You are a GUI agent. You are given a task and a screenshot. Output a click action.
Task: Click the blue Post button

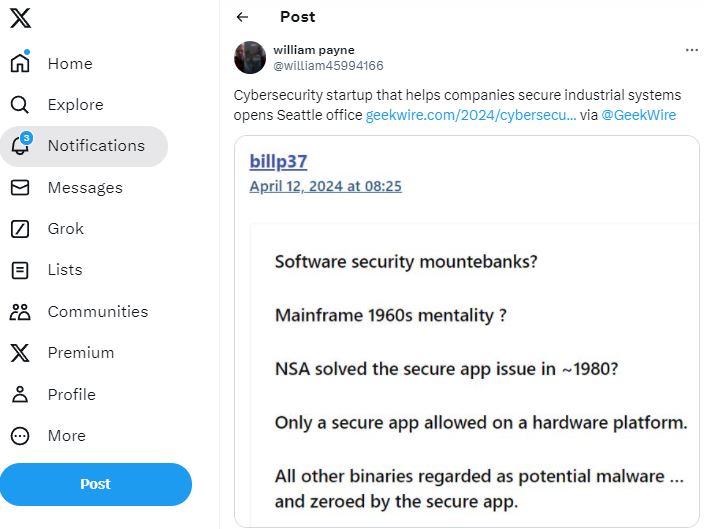pyautogui.click(x=96, y=484)
